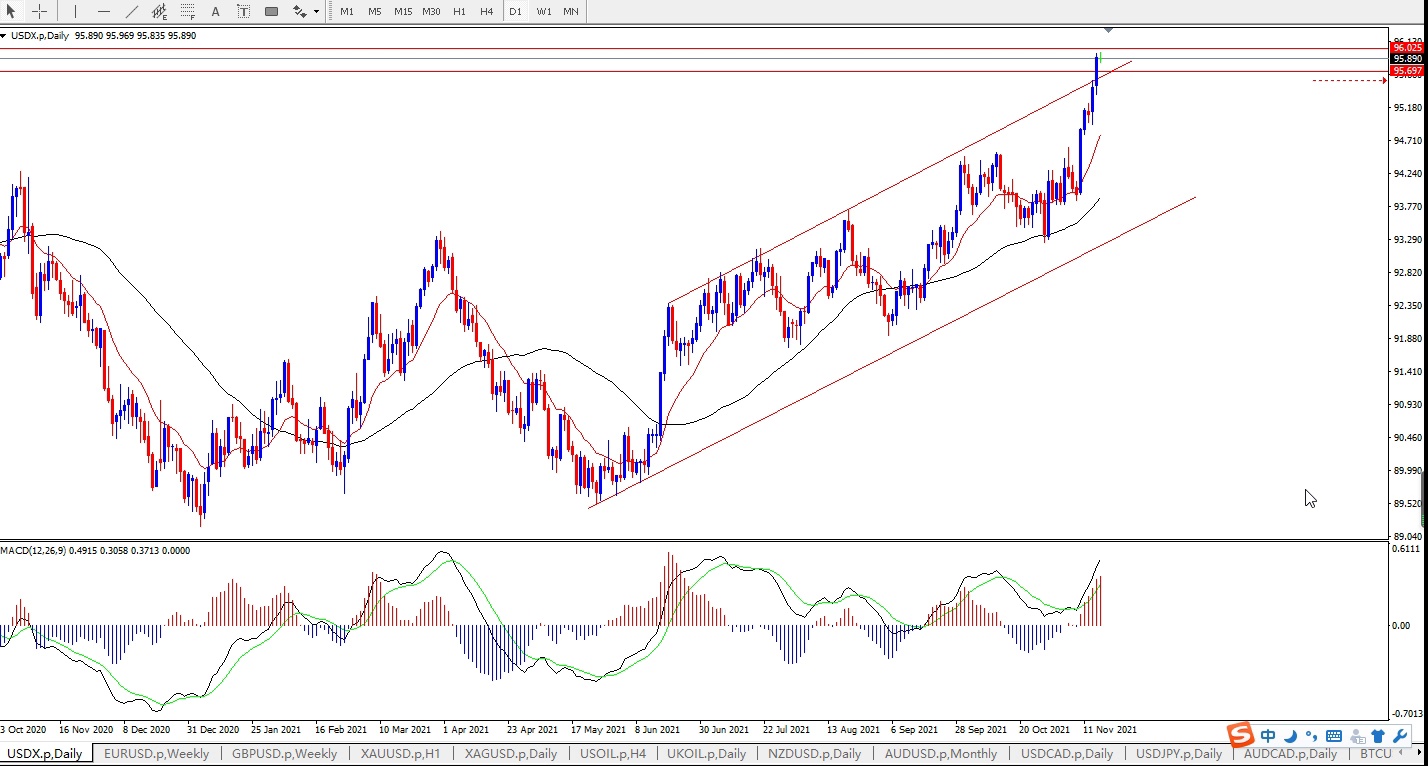Toggle Chinese punctuation mode icon
This screenshot has width=1428, height=766.
[1310, 737]
